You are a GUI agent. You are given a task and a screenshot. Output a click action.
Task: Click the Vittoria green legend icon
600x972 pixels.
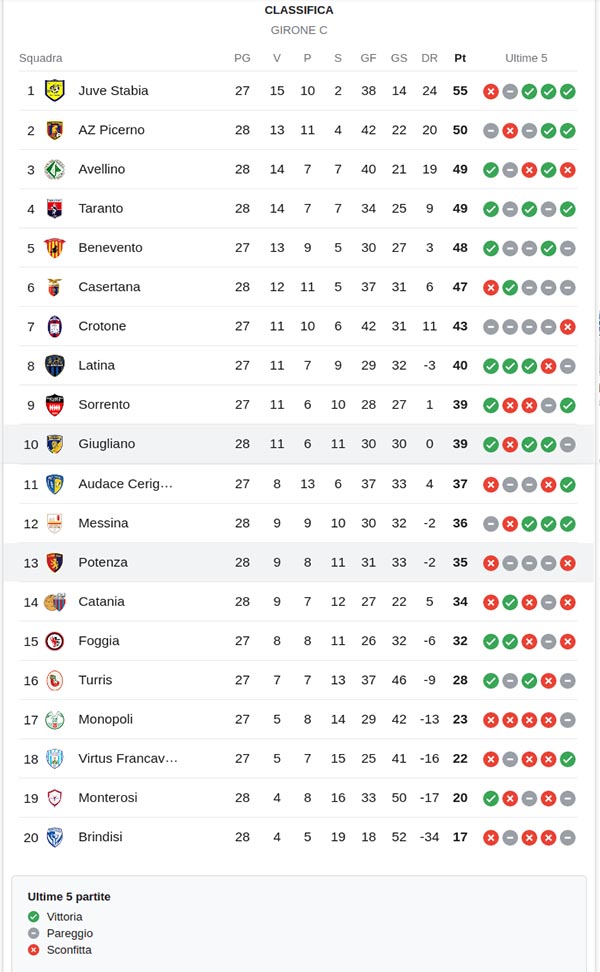tap(34, 917)
